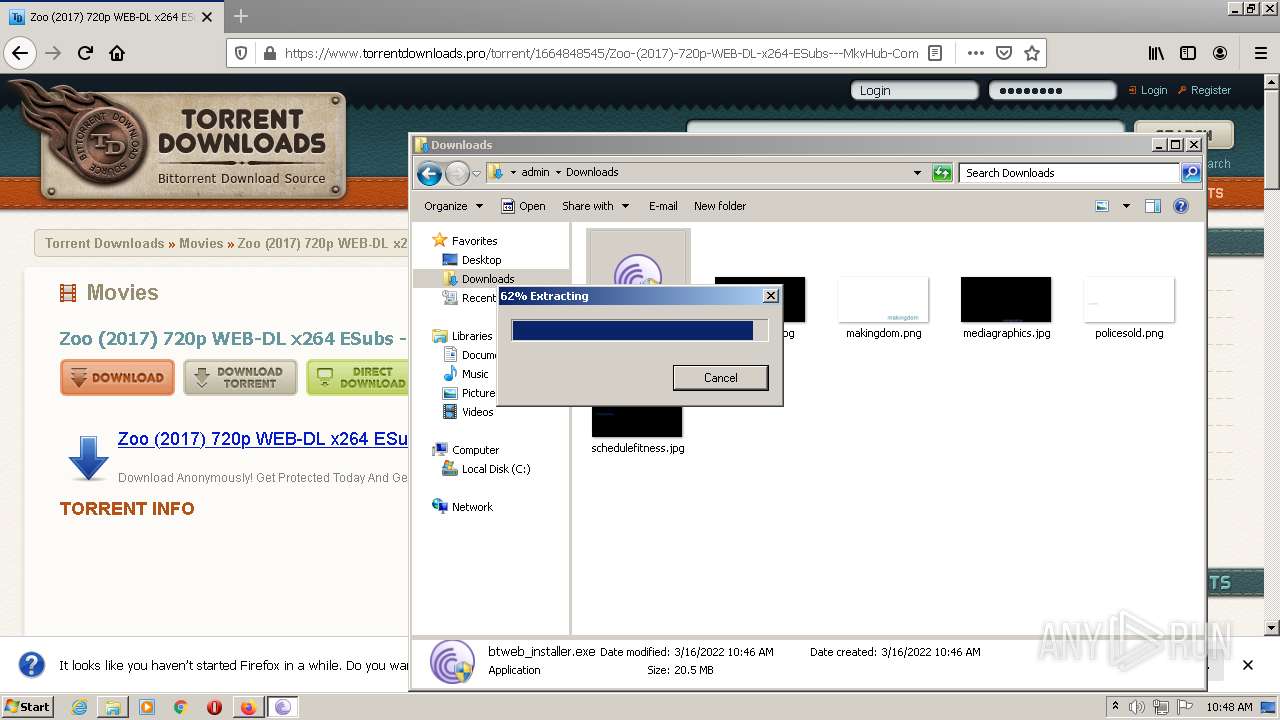Open the Share with menu
The height and width of the screenshot is (720, 1280).
[x=596, y=206]
